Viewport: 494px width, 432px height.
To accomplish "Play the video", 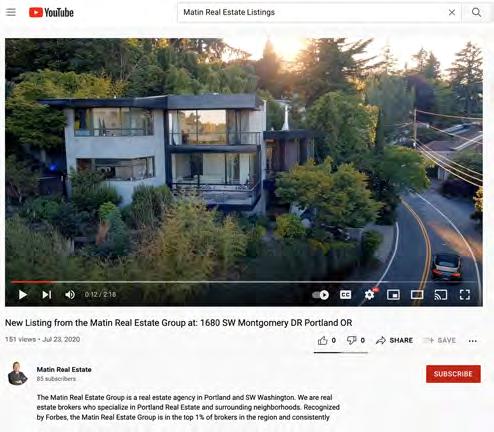I will [x=23, y=295].
